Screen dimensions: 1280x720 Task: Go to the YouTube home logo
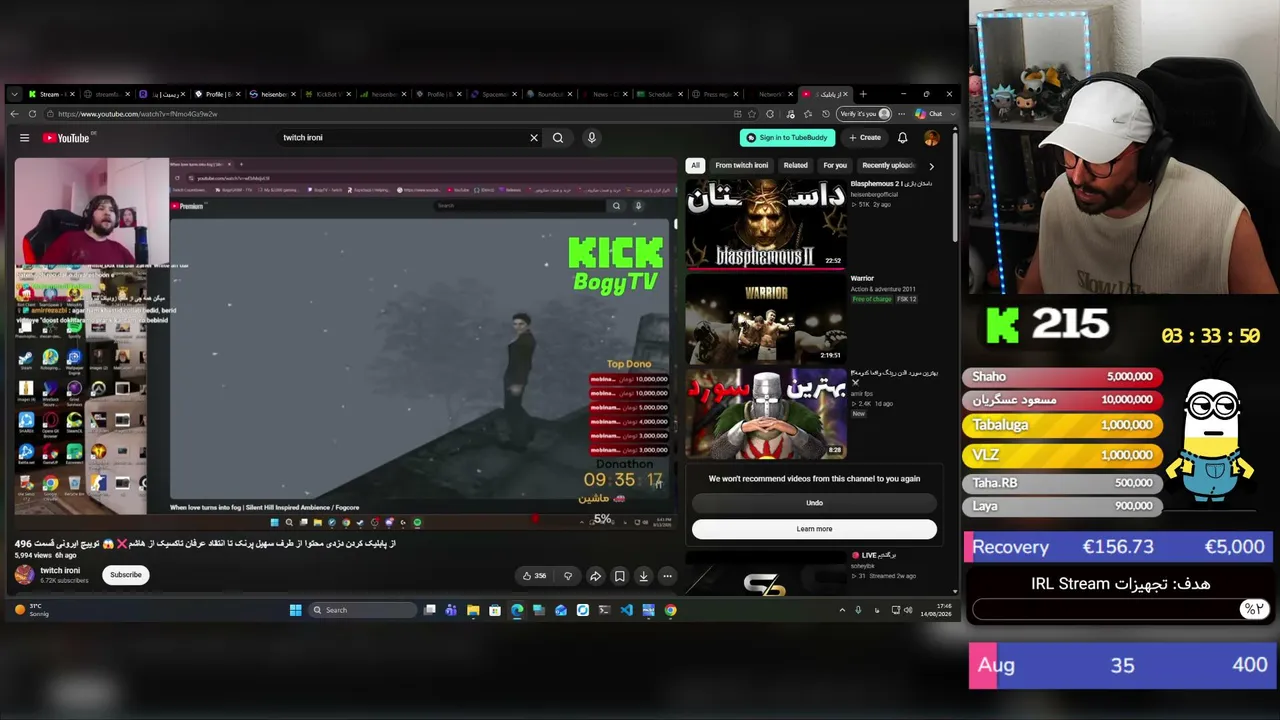66,138
